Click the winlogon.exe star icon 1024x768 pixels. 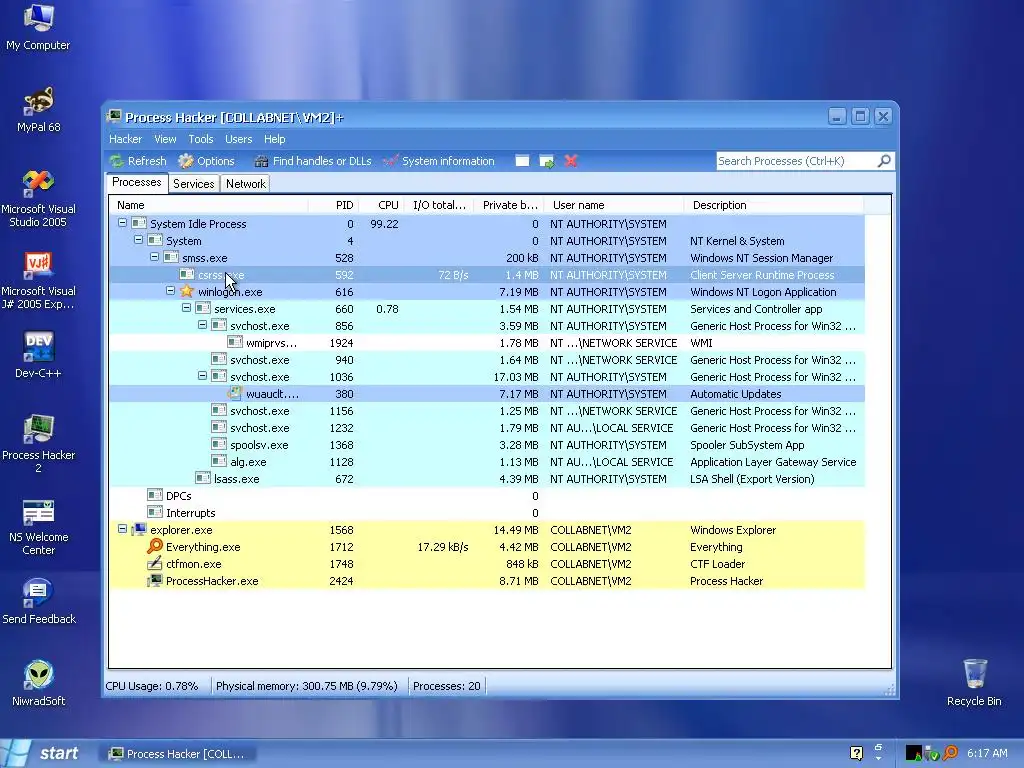click(187, 291)
